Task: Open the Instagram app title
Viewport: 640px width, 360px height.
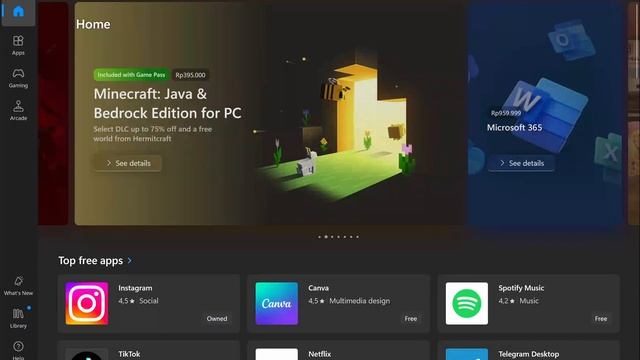Action: point(135,288)
